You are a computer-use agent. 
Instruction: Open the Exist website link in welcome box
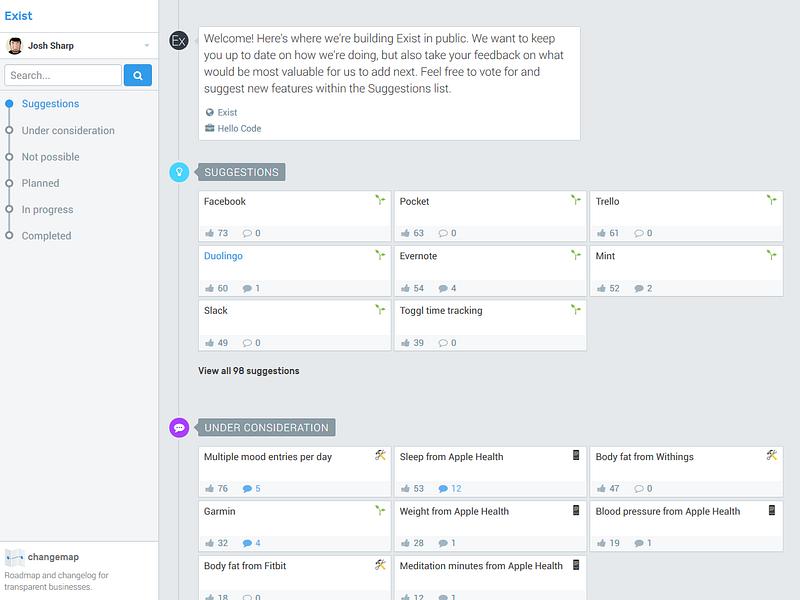click(228, 112)
